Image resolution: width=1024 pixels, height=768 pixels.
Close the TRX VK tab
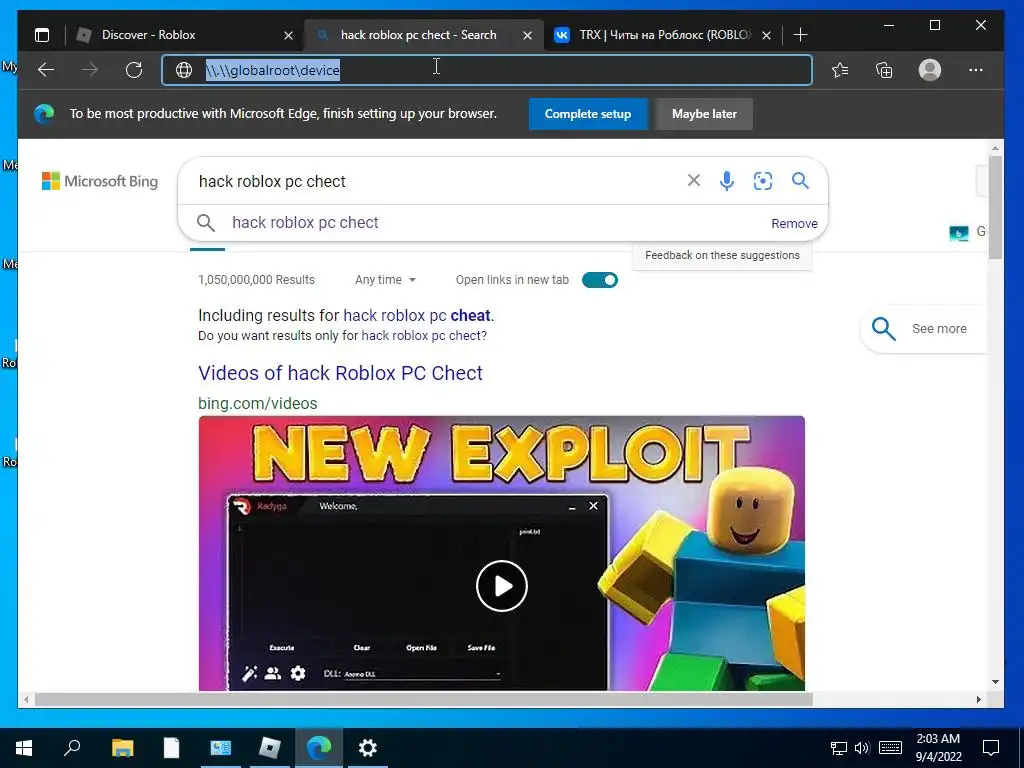pos(767,35)
